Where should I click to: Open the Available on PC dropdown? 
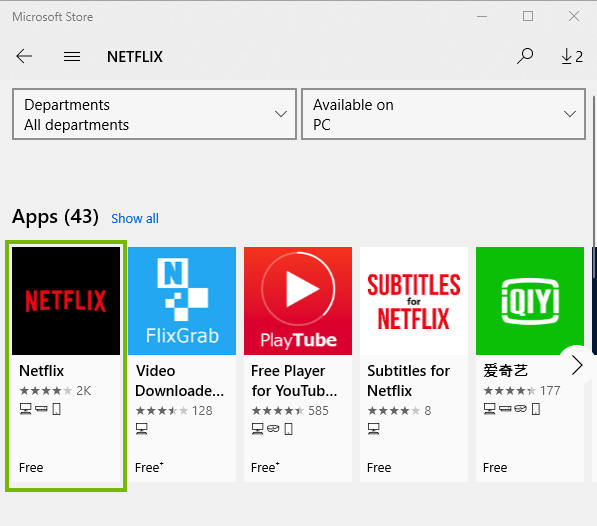coord(443,114)
